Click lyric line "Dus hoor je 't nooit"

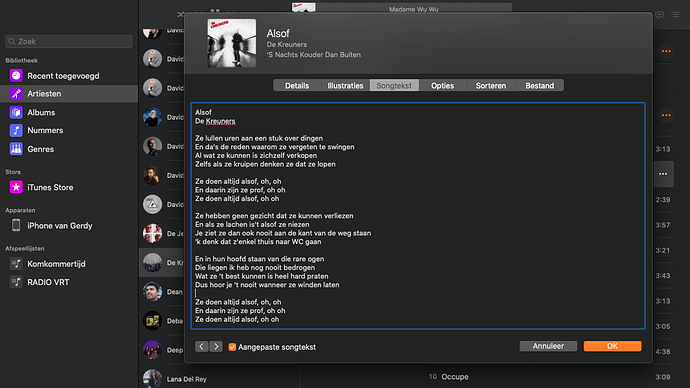tap(267, 285)
